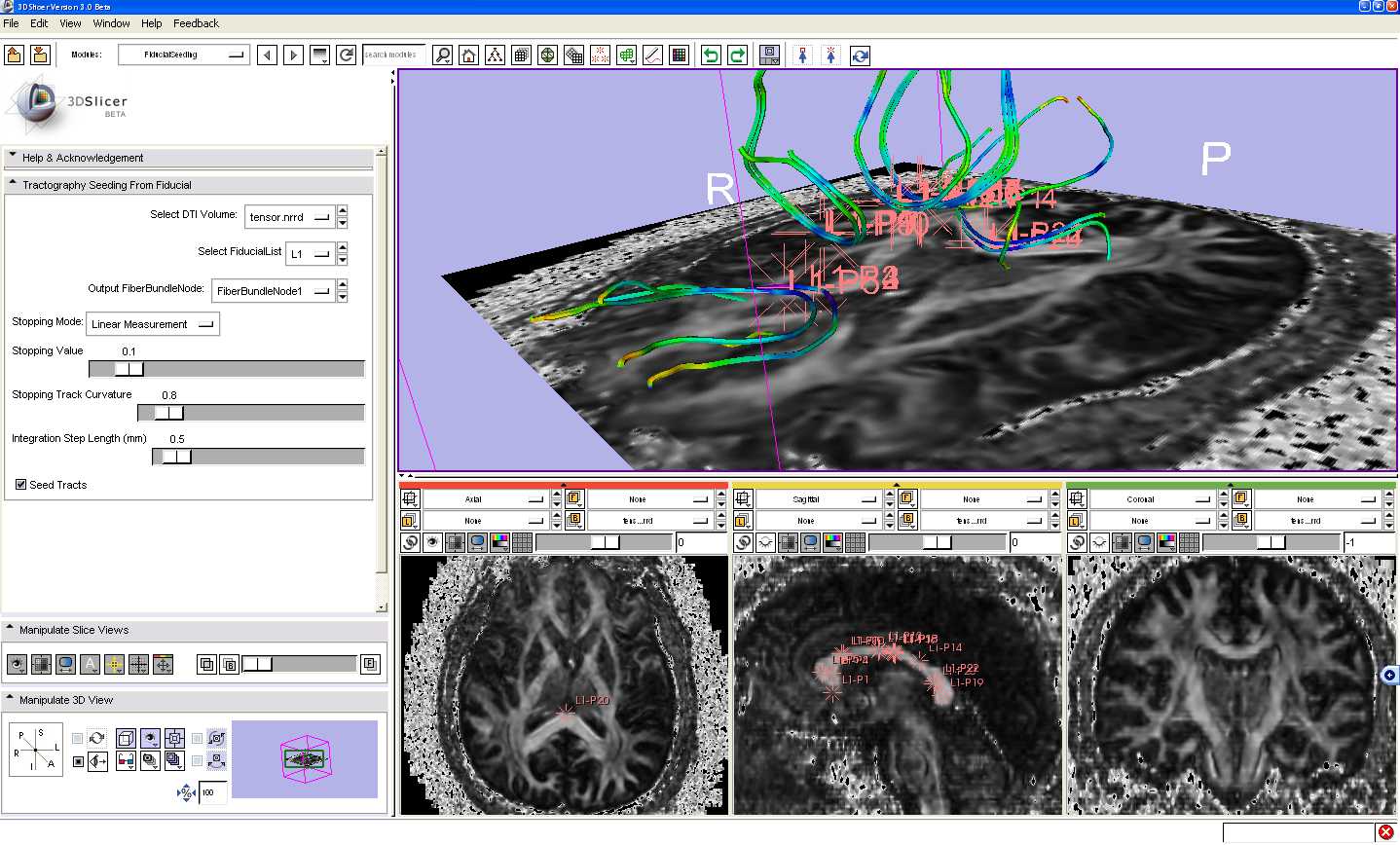Click the module history refresh icon
This screenshot has height=845, width=1400.
click(x=347, y=55)
